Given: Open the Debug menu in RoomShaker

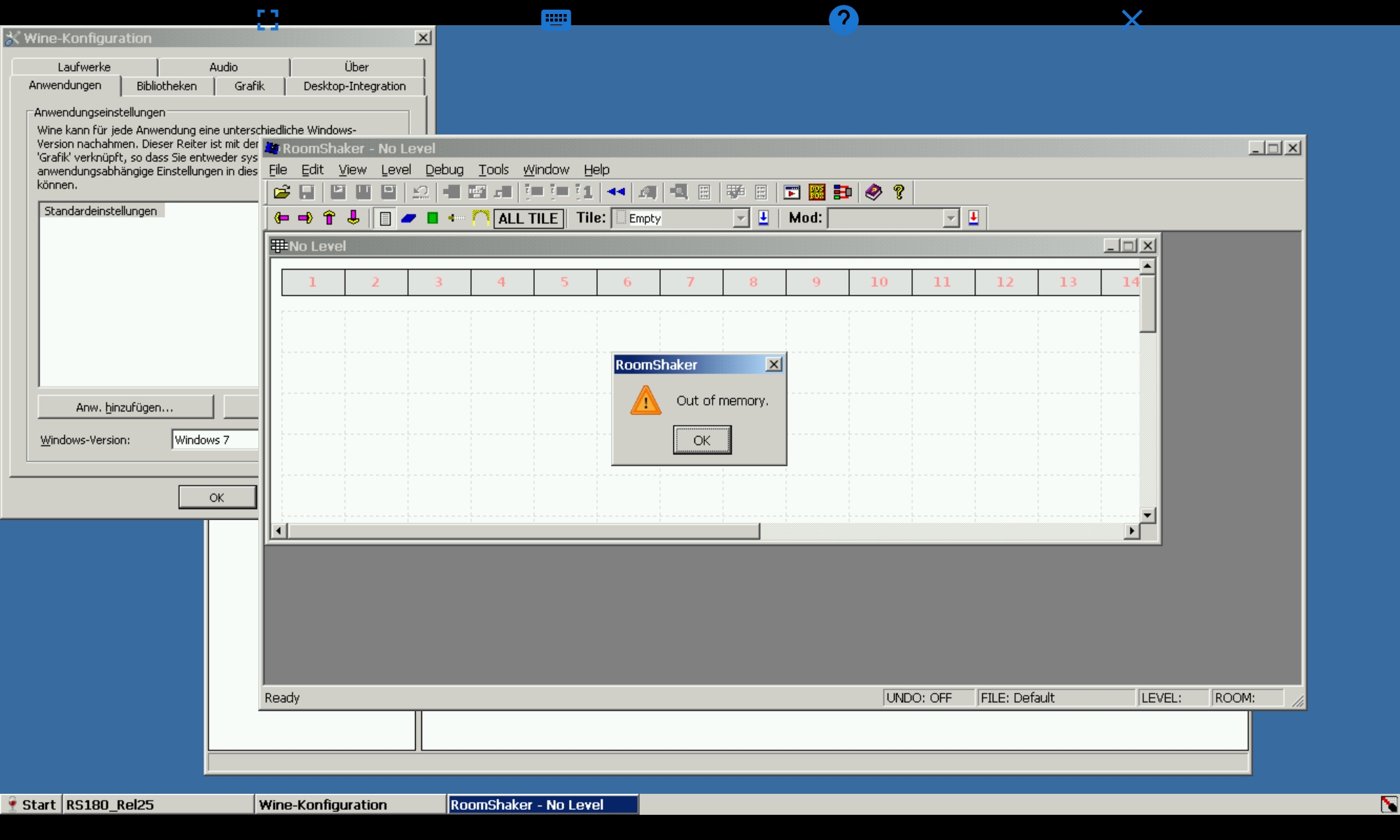Looking at the screenshot, I should point(444,169).
